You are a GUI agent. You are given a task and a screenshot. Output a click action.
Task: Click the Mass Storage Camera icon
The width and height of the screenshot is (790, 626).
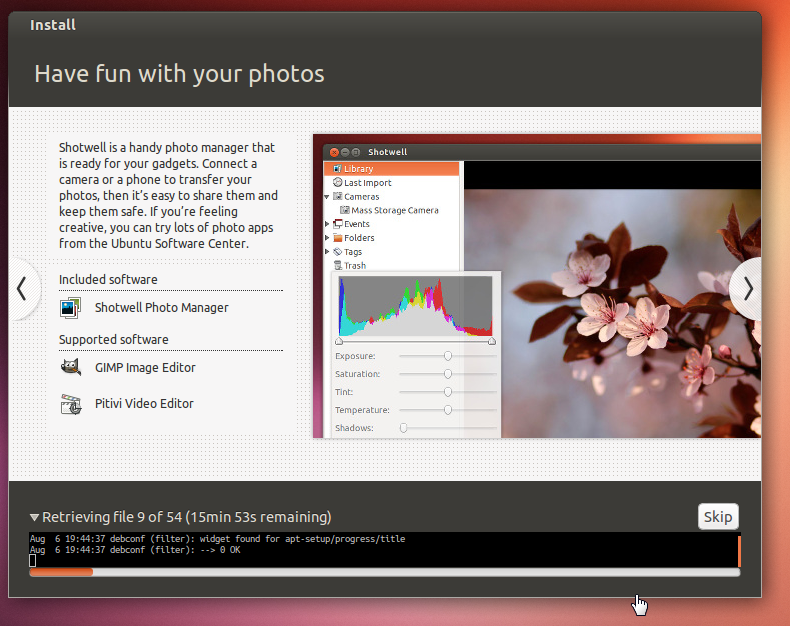[x=345, y=210]
